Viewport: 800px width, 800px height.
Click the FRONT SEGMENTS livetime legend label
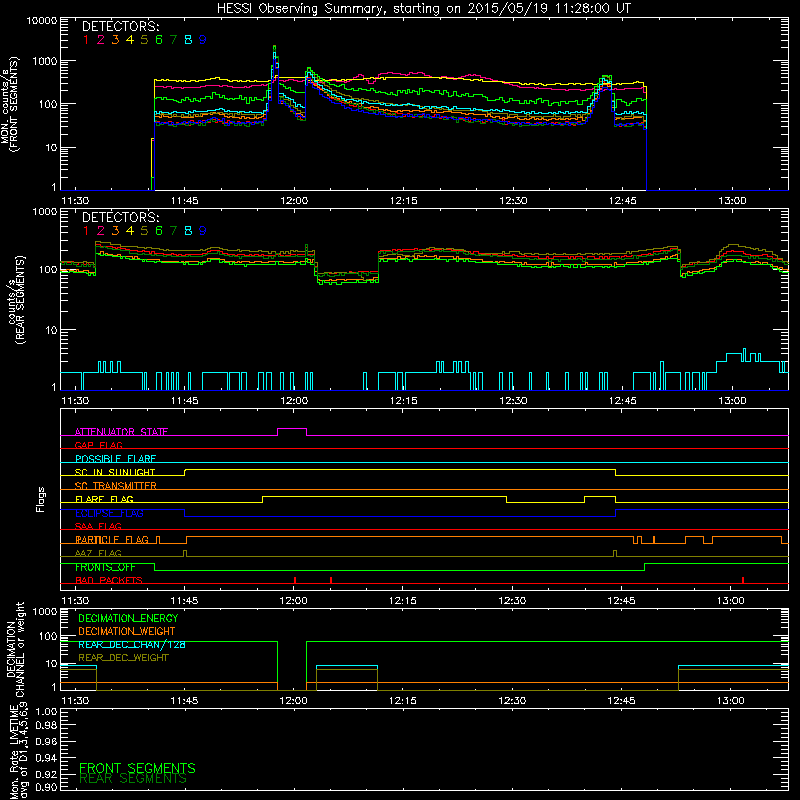tap(137, 768)
